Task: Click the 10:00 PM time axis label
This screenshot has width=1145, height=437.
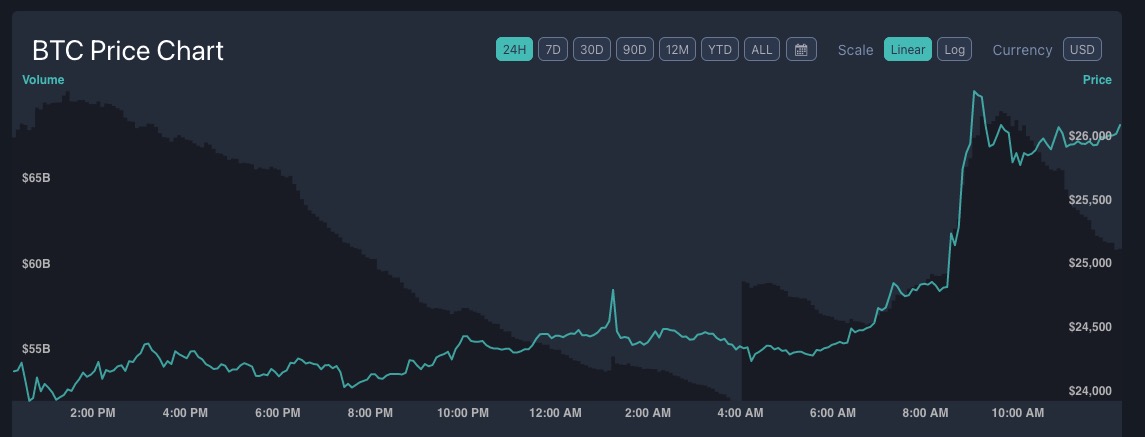Action: (463, 413)
